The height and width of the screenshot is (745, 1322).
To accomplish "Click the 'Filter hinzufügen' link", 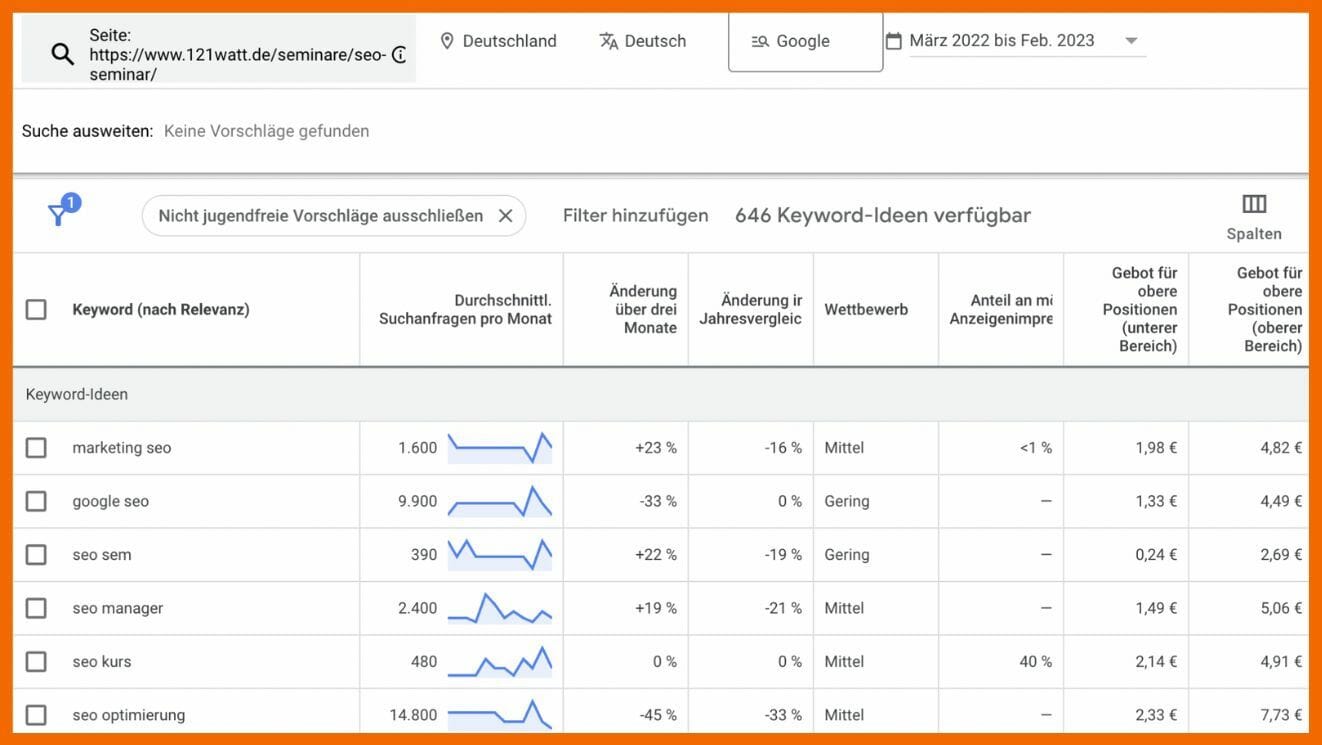I will (x=635, y=214).
